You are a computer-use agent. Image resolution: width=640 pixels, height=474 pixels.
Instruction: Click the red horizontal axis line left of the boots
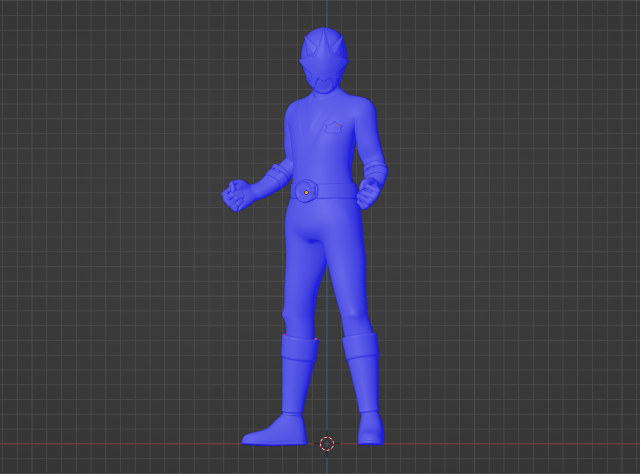[120, 444]
